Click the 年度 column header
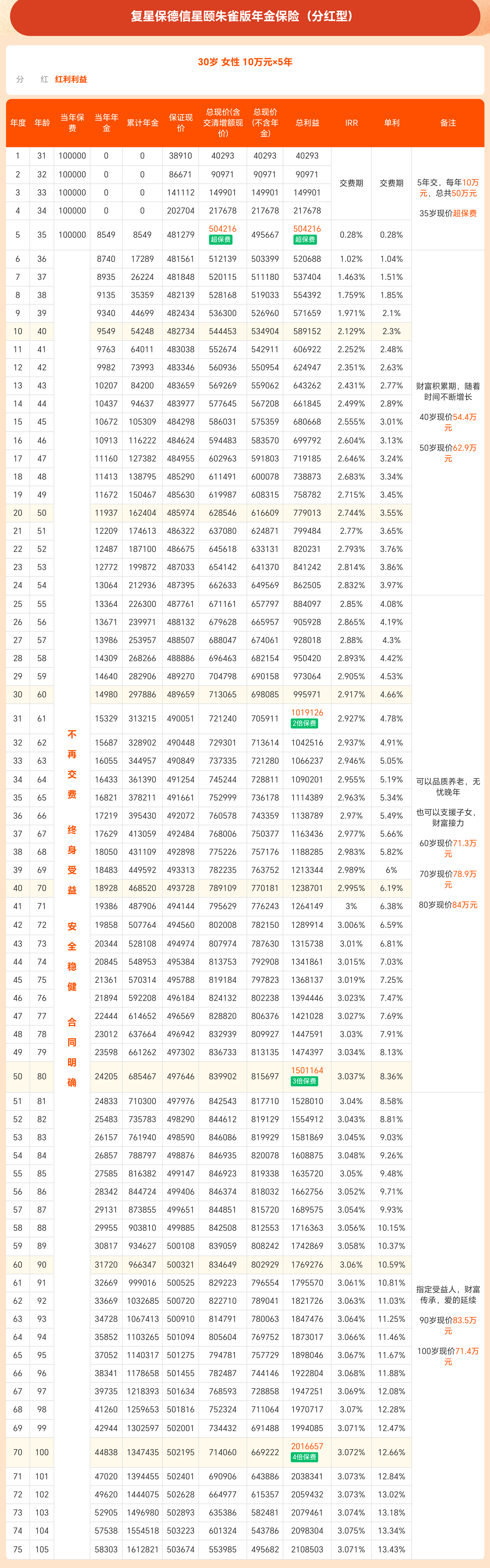This screenshot has height=1568, width=490. [18, 123]
